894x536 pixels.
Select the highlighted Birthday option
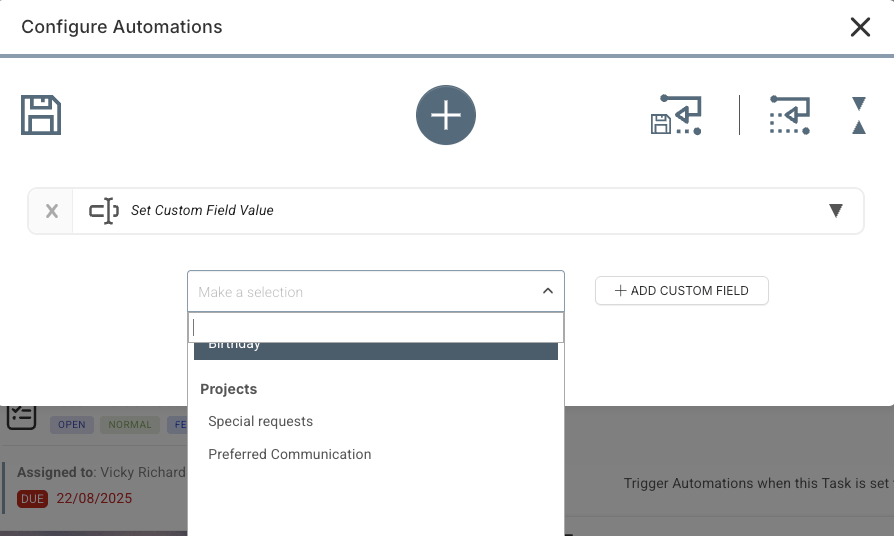tap(376, 350)
